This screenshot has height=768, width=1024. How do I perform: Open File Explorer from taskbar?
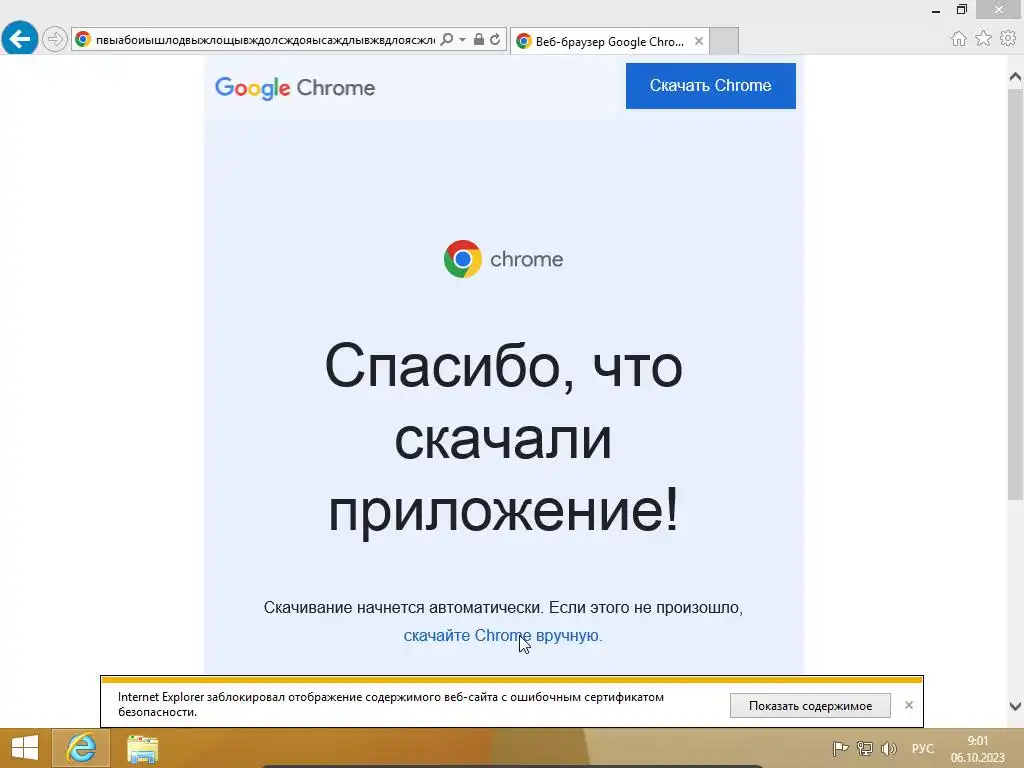click(x=142, y=748)
